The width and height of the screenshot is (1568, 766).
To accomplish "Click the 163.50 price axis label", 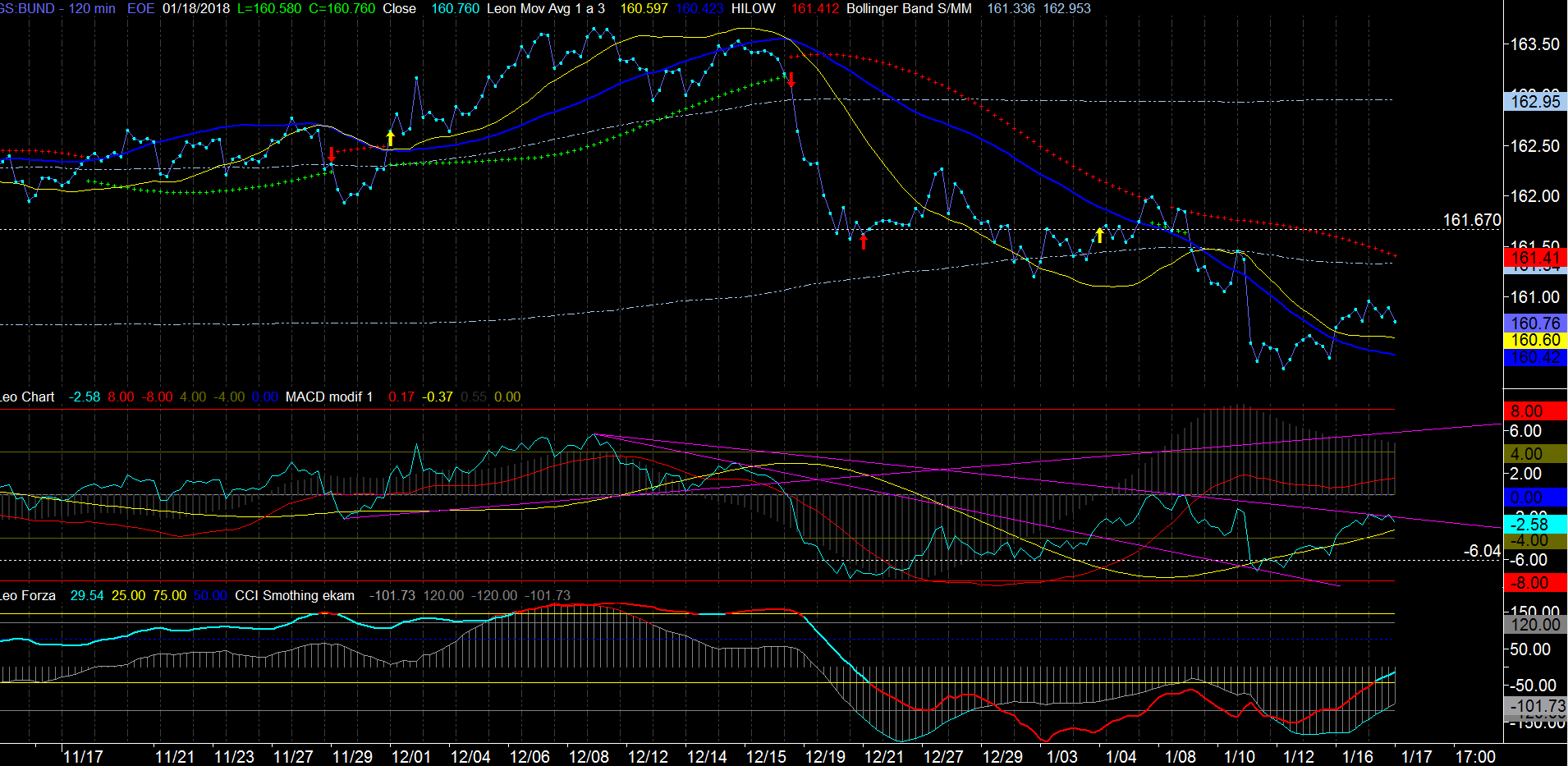I will 1535,44.
